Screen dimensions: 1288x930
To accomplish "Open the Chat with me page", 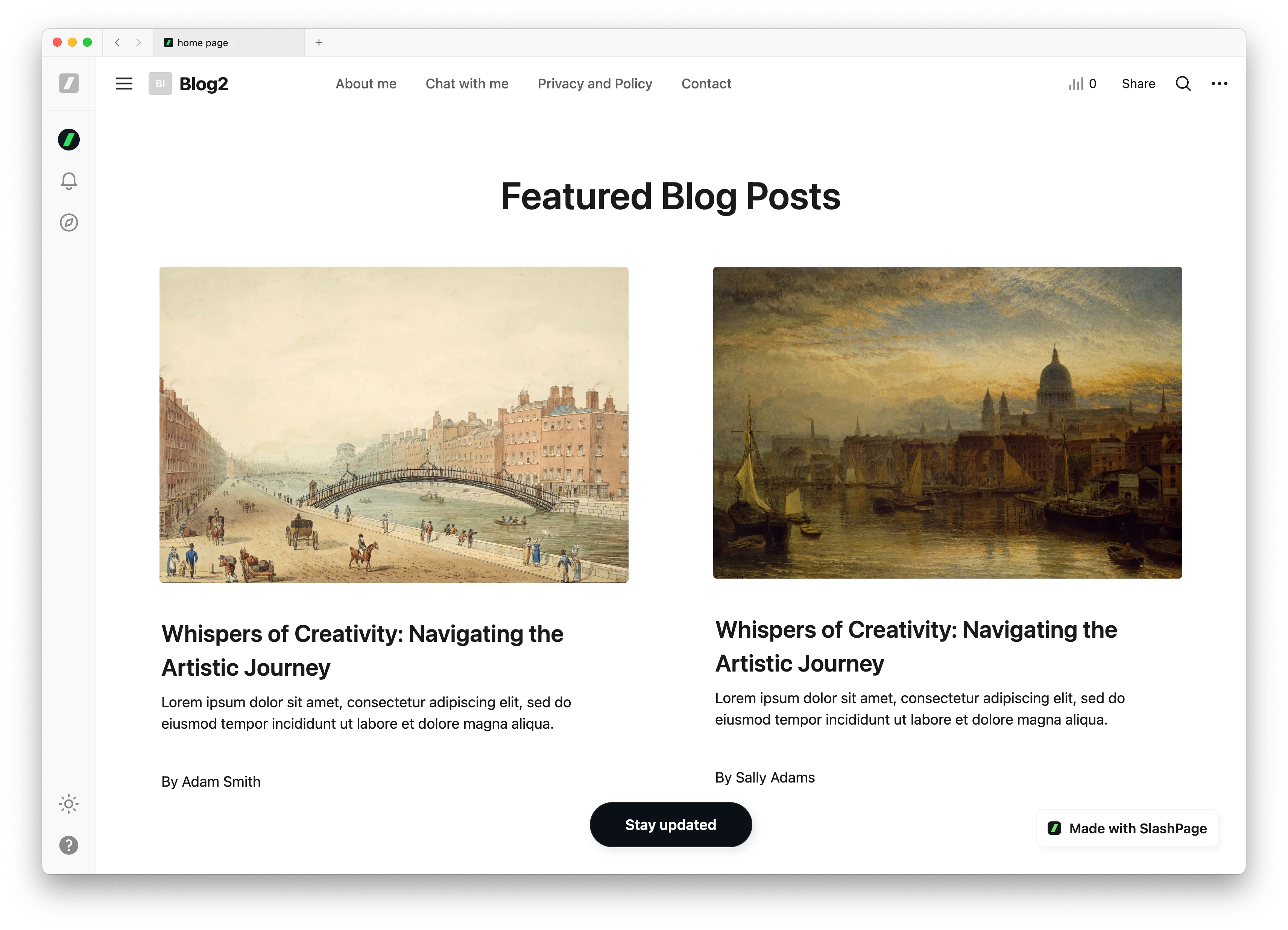I will [467, 84].
